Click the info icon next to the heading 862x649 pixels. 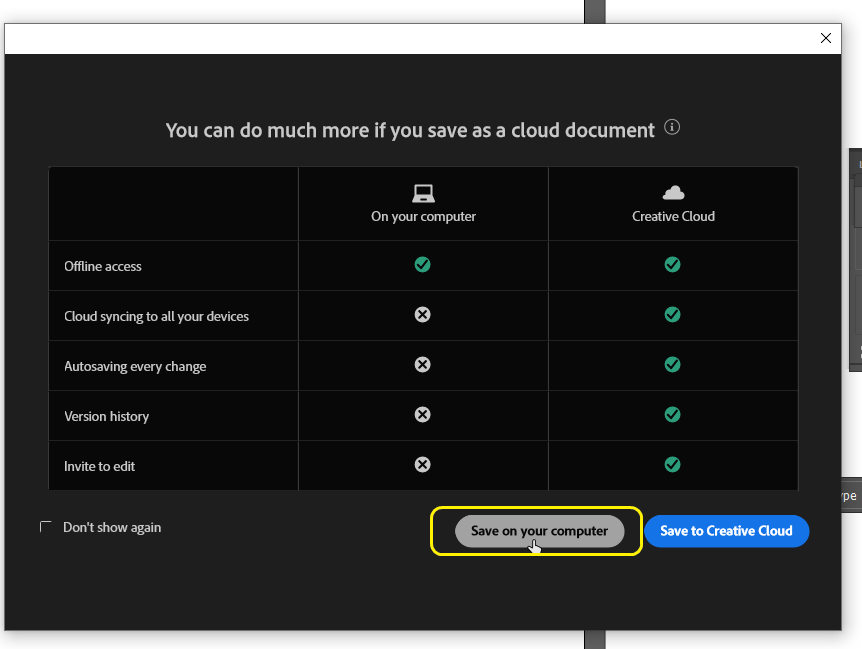(x=672, y=127)
